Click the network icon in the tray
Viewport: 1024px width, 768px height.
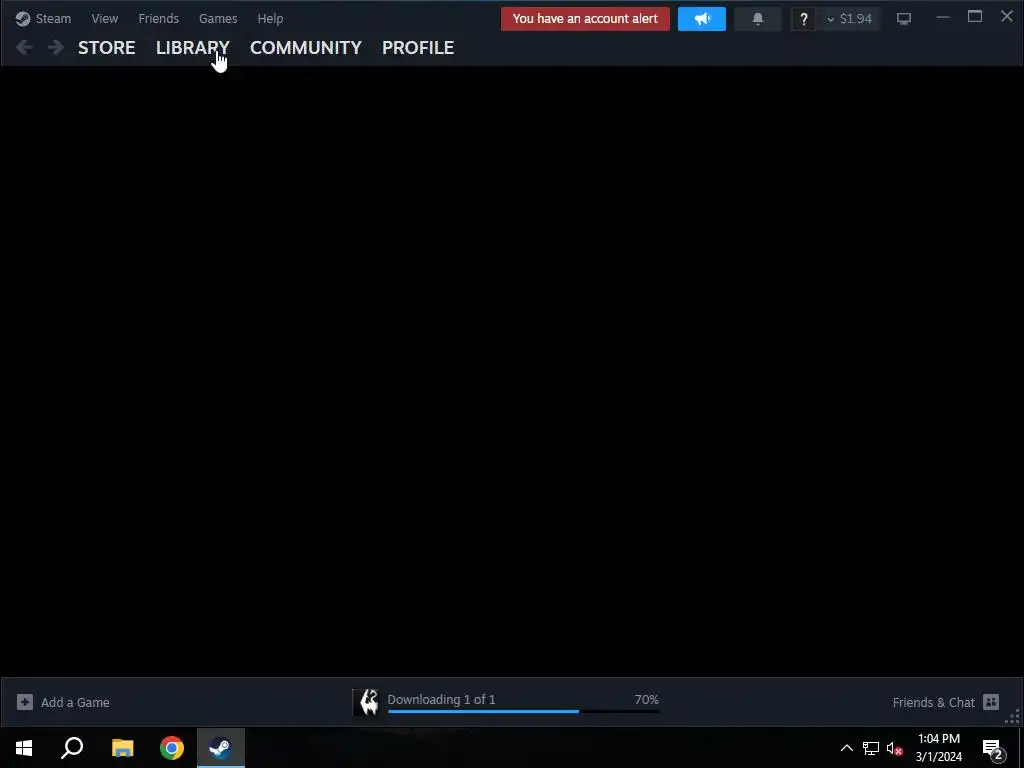[871, 748]
